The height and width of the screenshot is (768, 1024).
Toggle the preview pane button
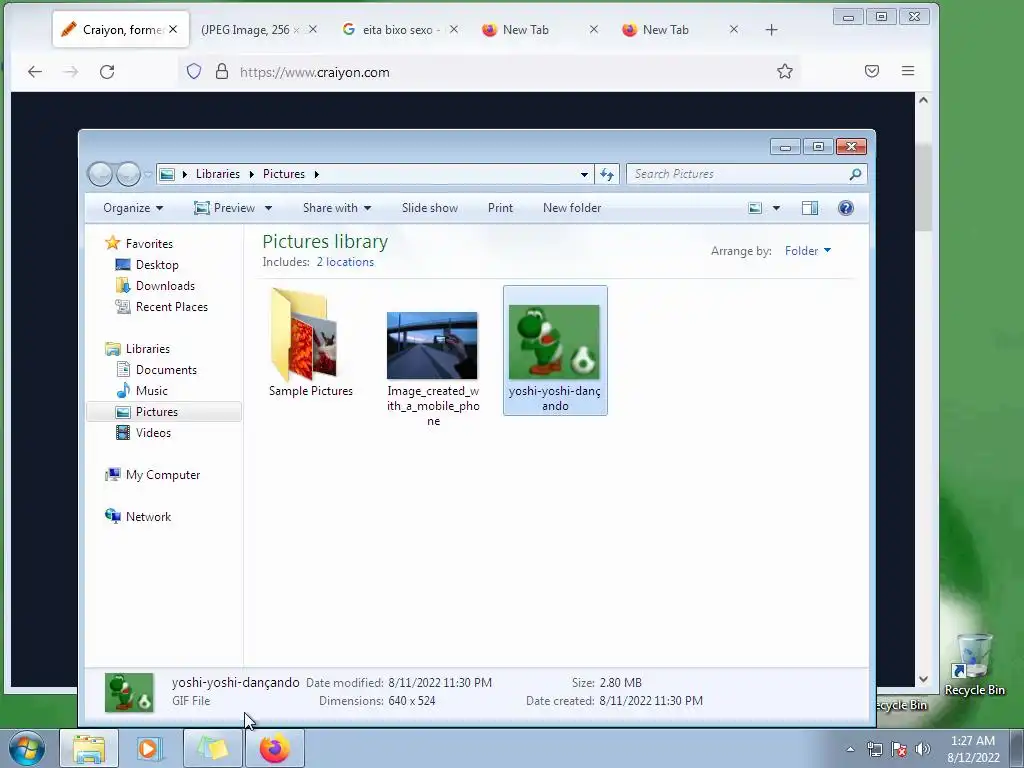810,208
